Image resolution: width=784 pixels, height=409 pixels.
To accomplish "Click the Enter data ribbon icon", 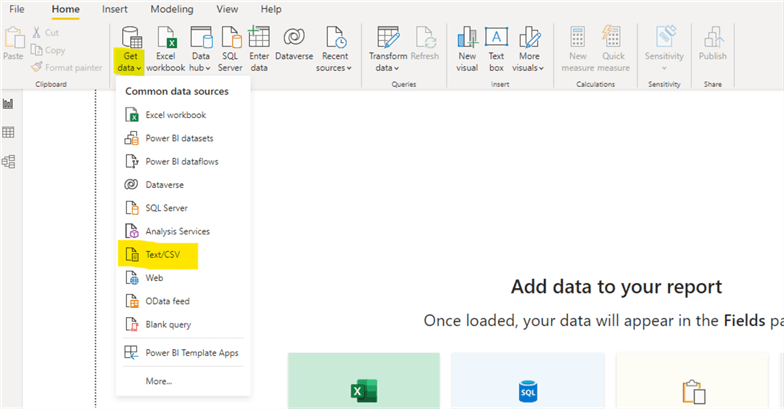I will tap(259, 50).
